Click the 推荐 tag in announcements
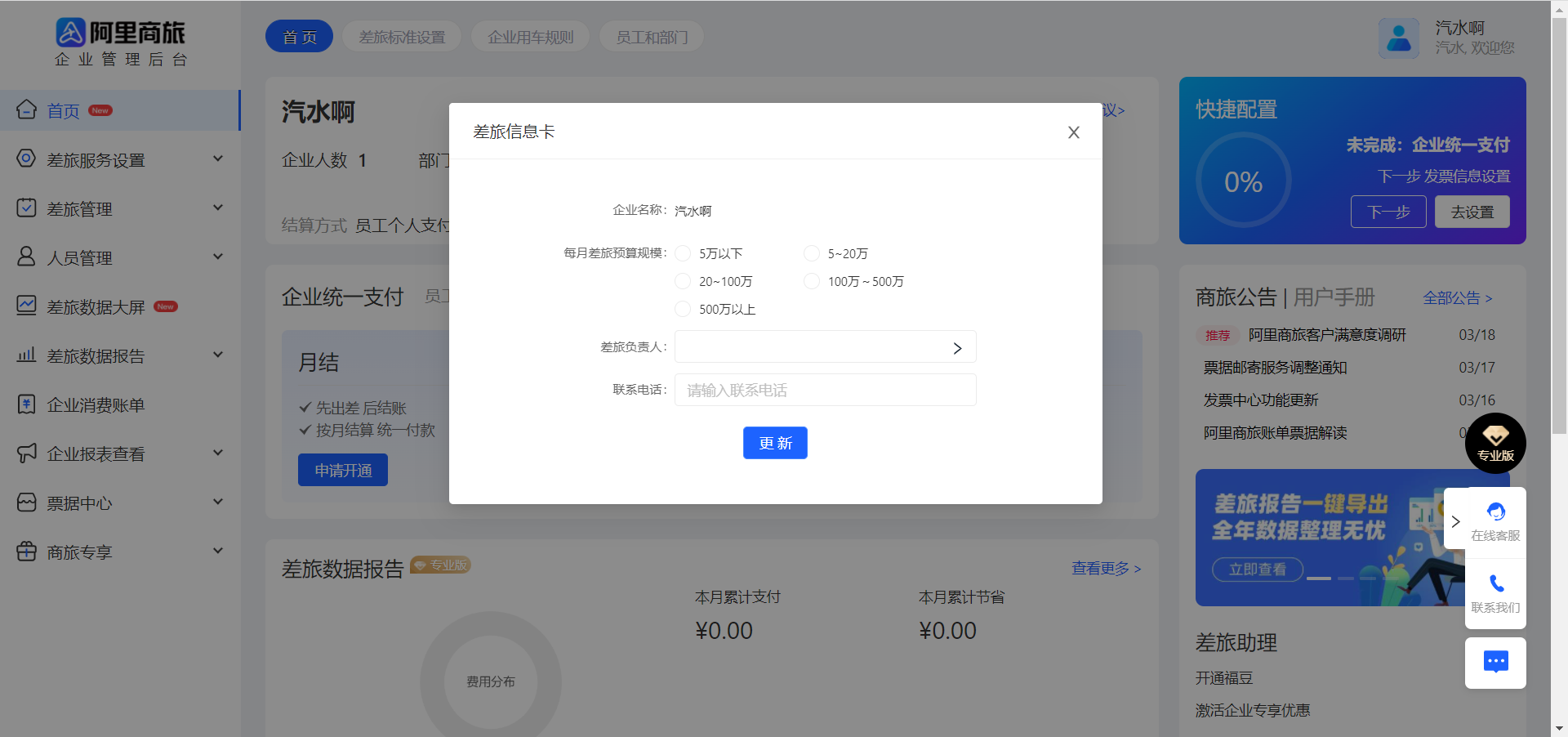The width and height of the screenshot is (1568, 737). click(x=1218, y=335)
